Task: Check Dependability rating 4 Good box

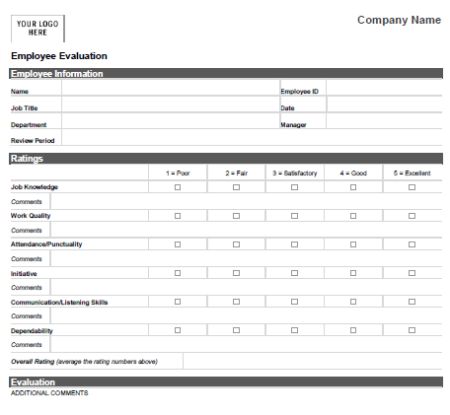Action: click(x=353, y=330)
